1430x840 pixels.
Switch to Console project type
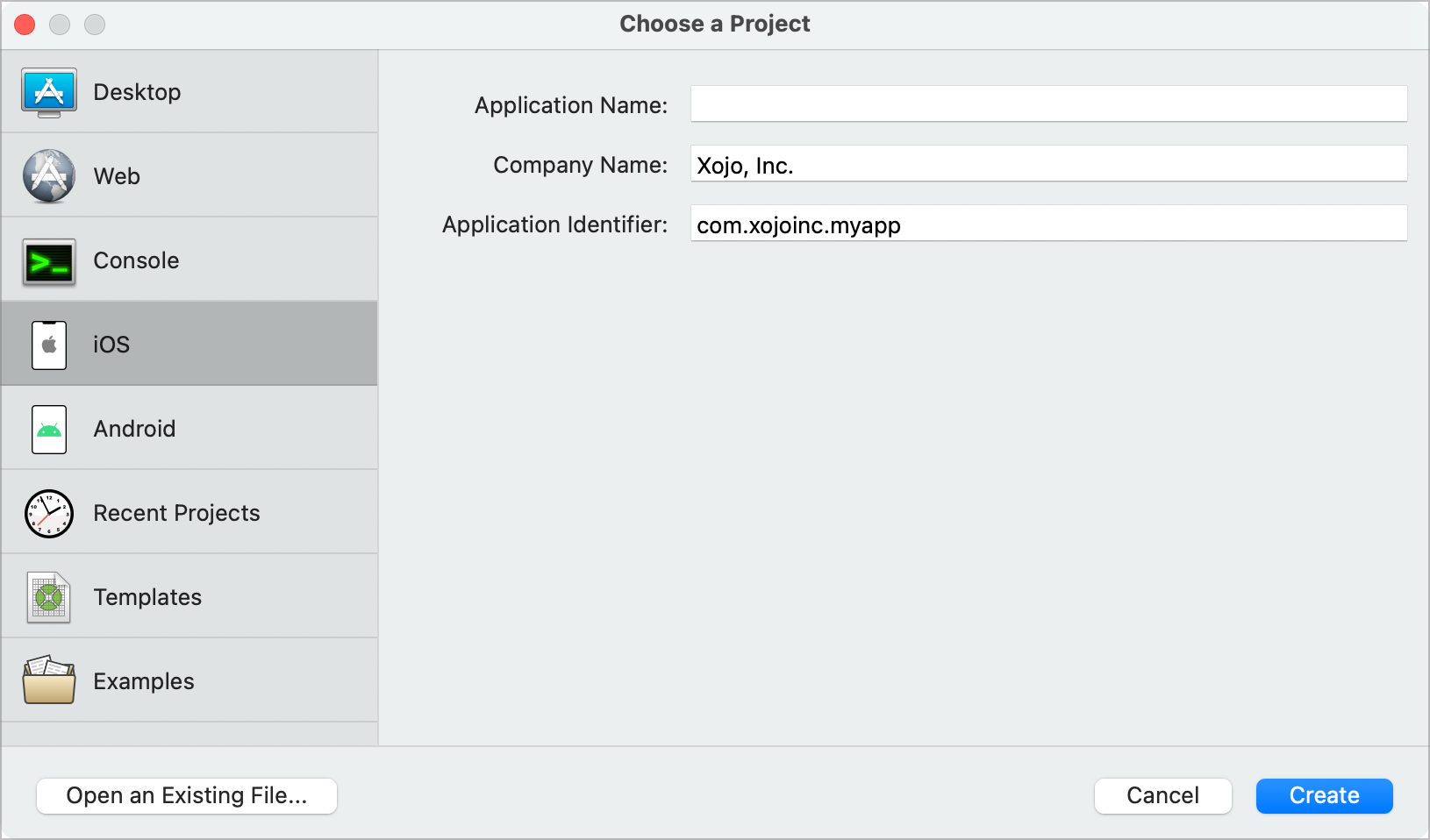[x=136, y=260]
